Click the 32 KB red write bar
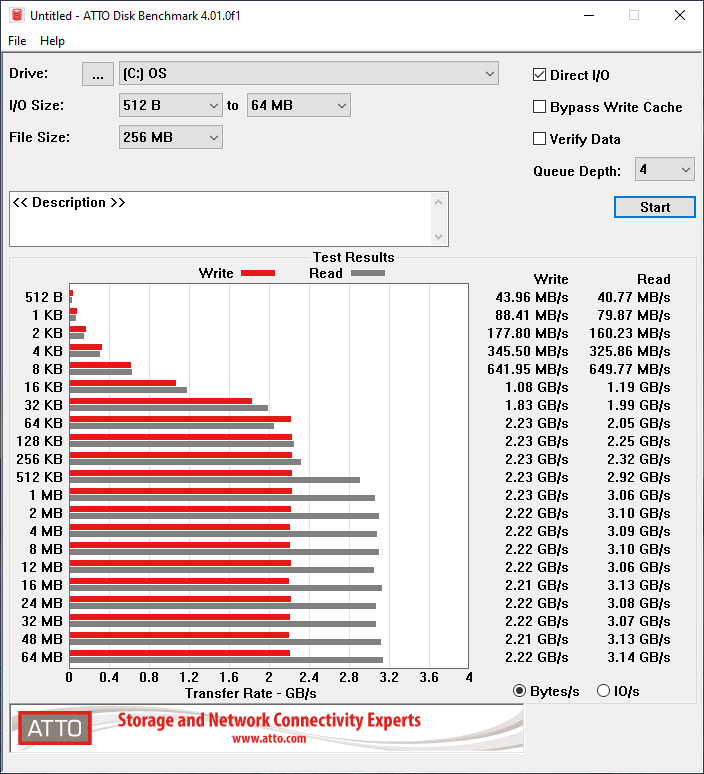Screen dimensions: 704x774 (160, 401)
